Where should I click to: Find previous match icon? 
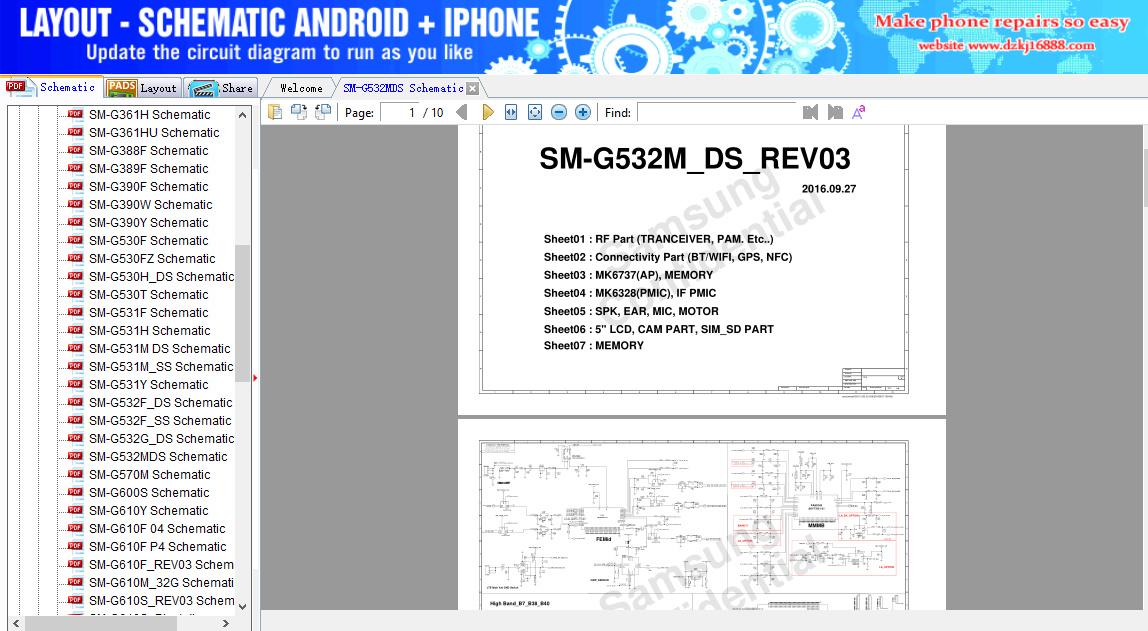(810, 112)
